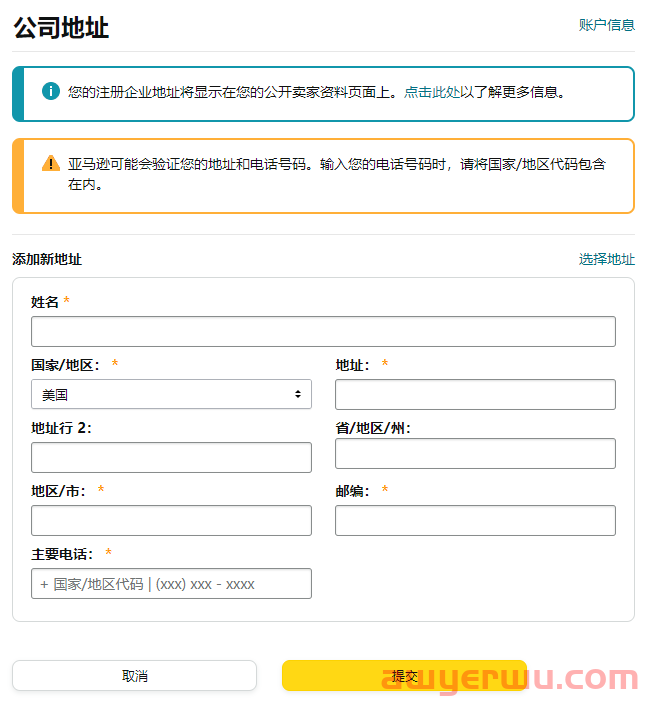Submit the form with the 提交 button
The width and height of the screenshot is (657, 709).
pyautogui.click(x=404, y=676)
